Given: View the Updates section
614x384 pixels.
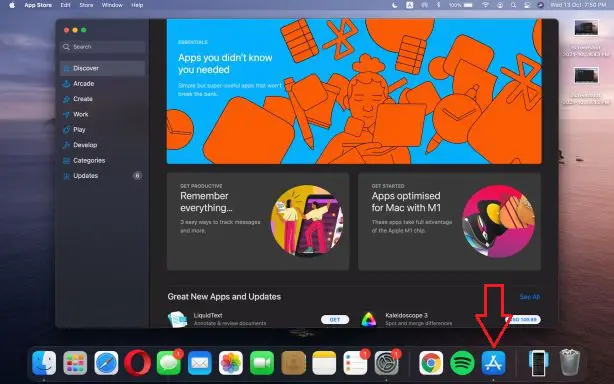Looking at the screenshot, I should [103, 176].
